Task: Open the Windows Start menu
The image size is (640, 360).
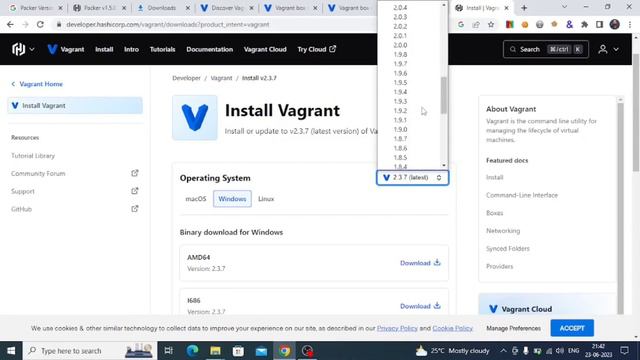Action: pyautogui.click(x=11, y=351)
